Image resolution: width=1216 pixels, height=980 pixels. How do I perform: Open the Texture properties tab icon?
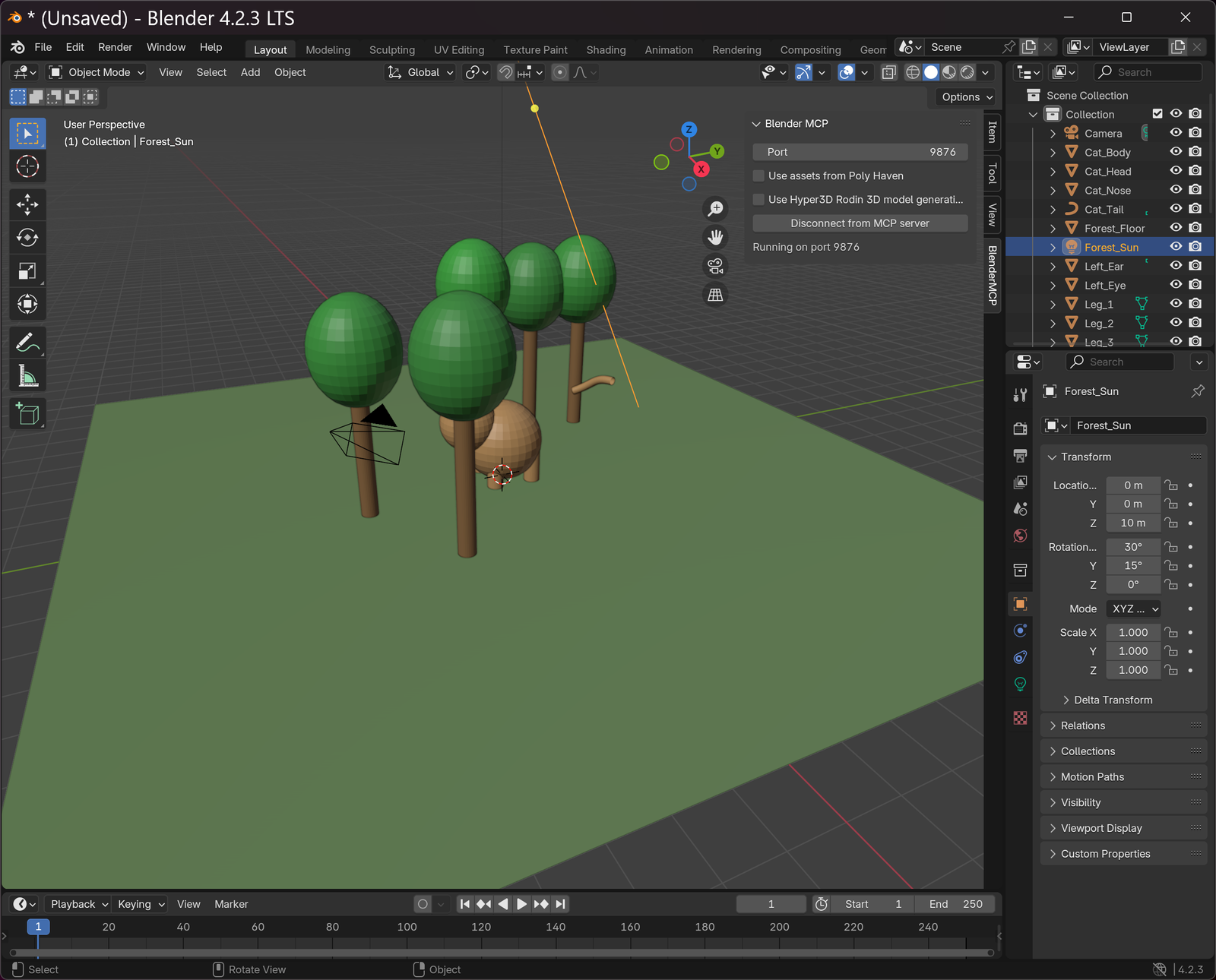click(x=1020, y=718)
